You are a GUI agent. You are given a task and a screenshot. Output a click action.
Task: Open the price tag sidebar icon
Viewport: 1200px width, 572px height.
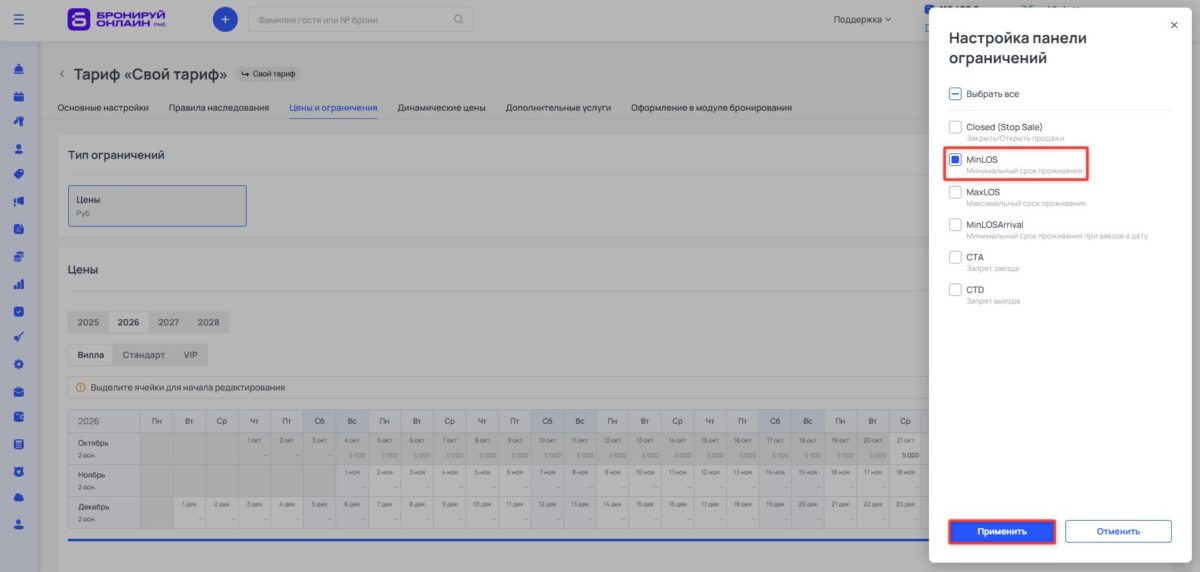(19, 174)
